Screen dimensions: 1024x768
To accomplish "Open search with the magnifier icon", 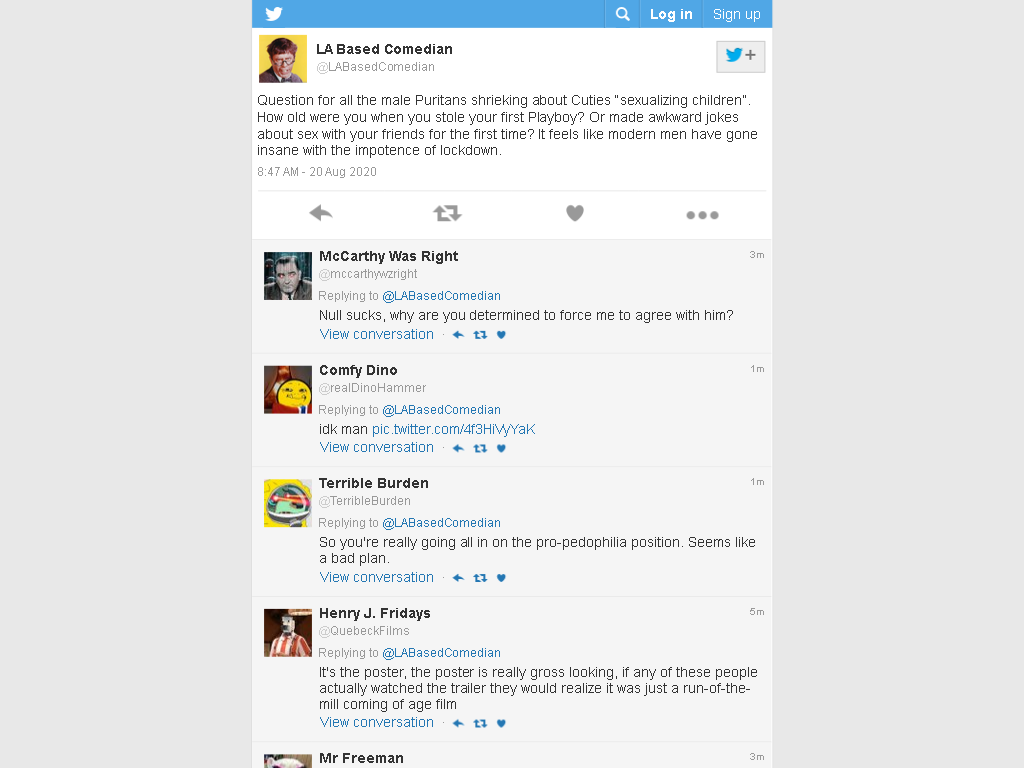I will [x=622, y=14].
